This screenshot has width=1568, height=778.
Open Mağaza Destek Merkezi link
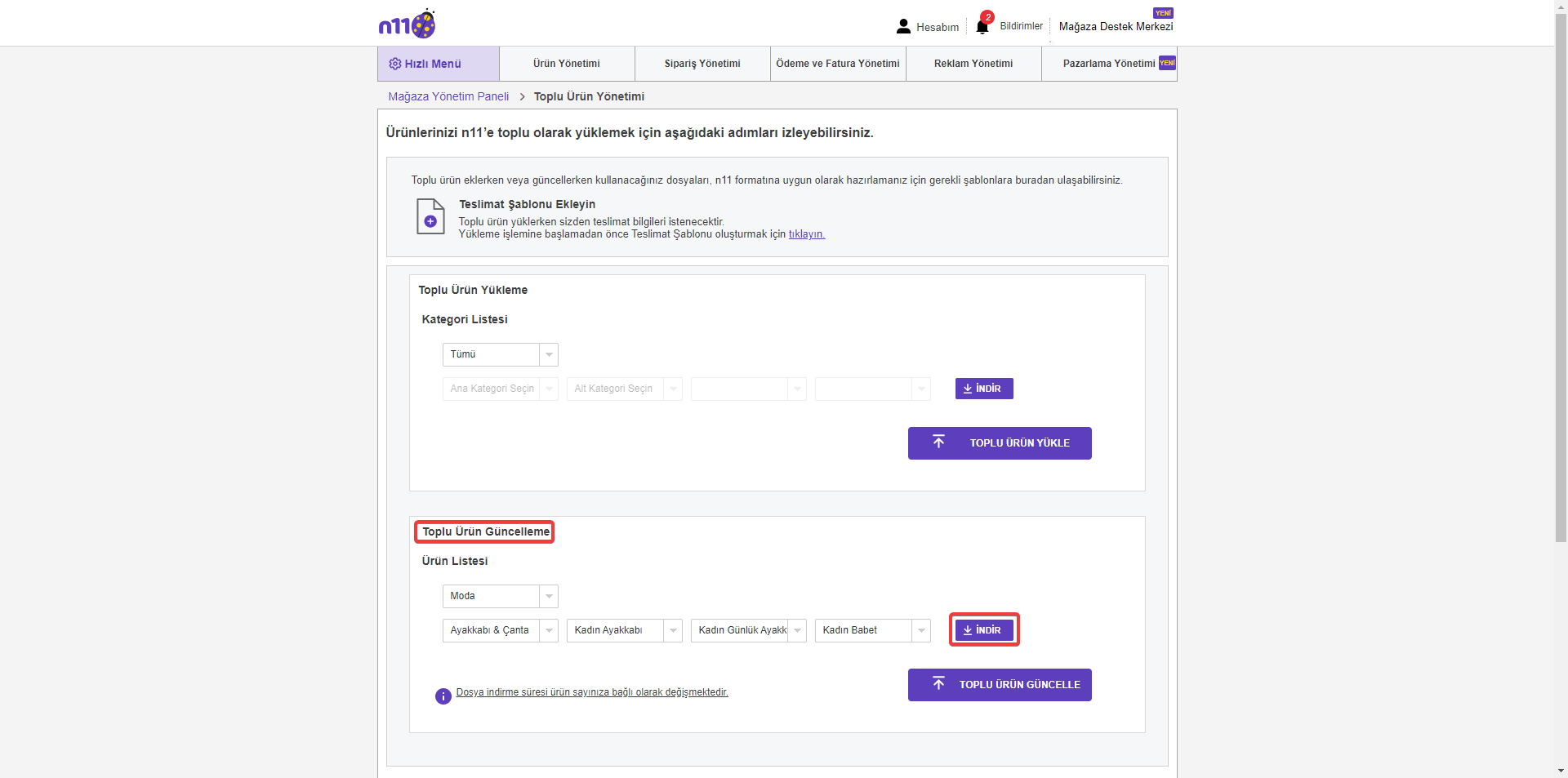(x=1116, y=27)
